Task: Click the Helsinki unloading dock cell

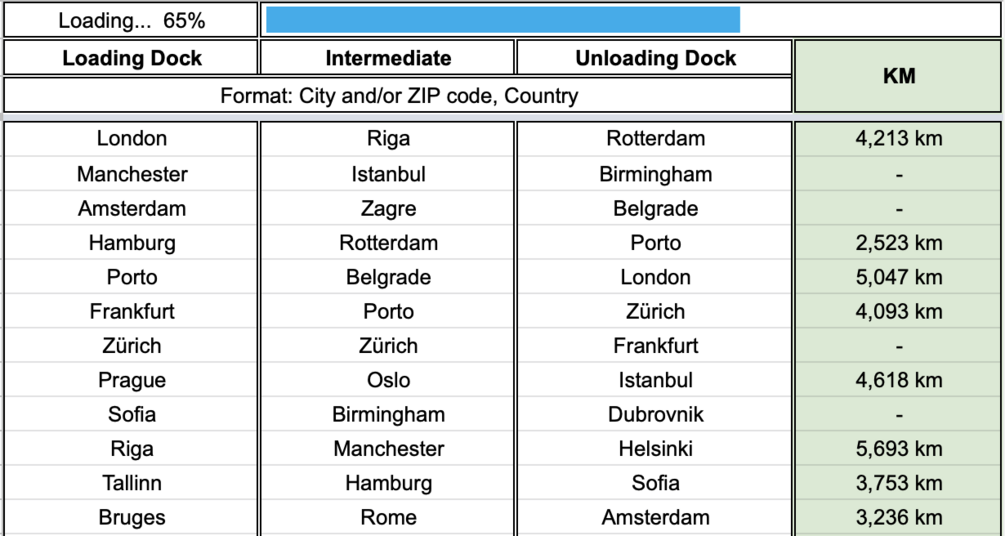Action: pos(655,449)
